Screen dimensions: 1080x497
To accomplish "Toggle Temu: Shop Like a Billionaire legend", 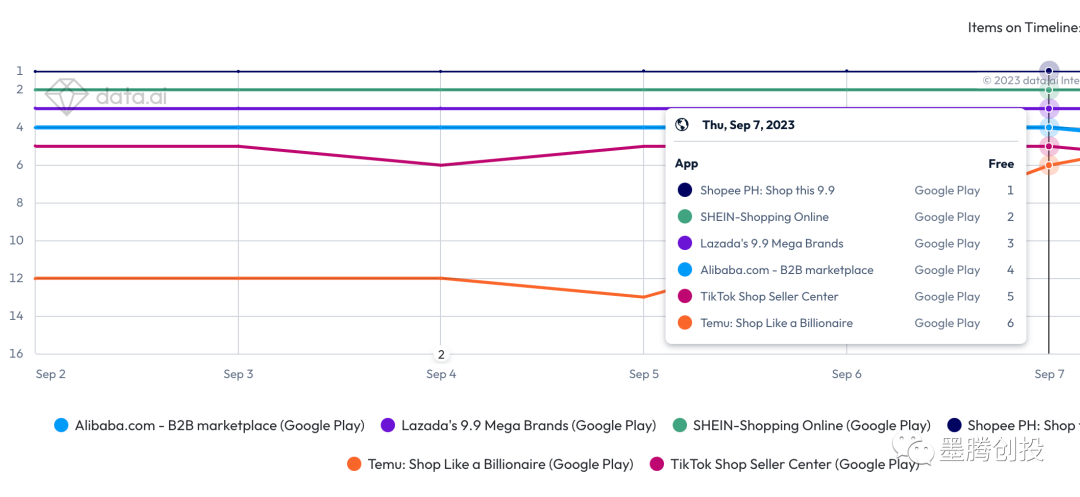I will coord(490,464).
